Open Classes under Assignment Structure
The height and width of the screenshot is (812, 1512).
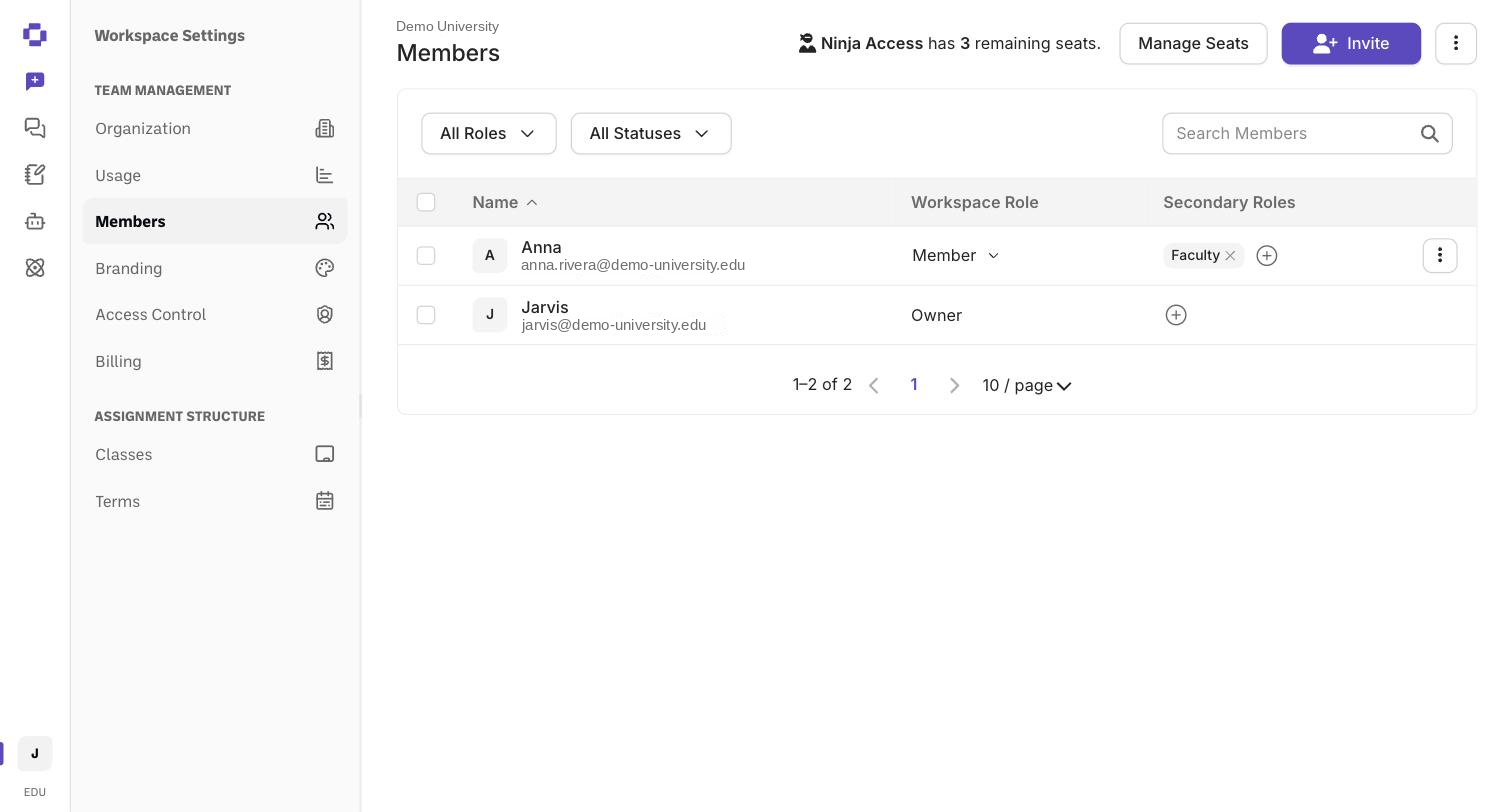pyautogui.click(x=215, y=454)
